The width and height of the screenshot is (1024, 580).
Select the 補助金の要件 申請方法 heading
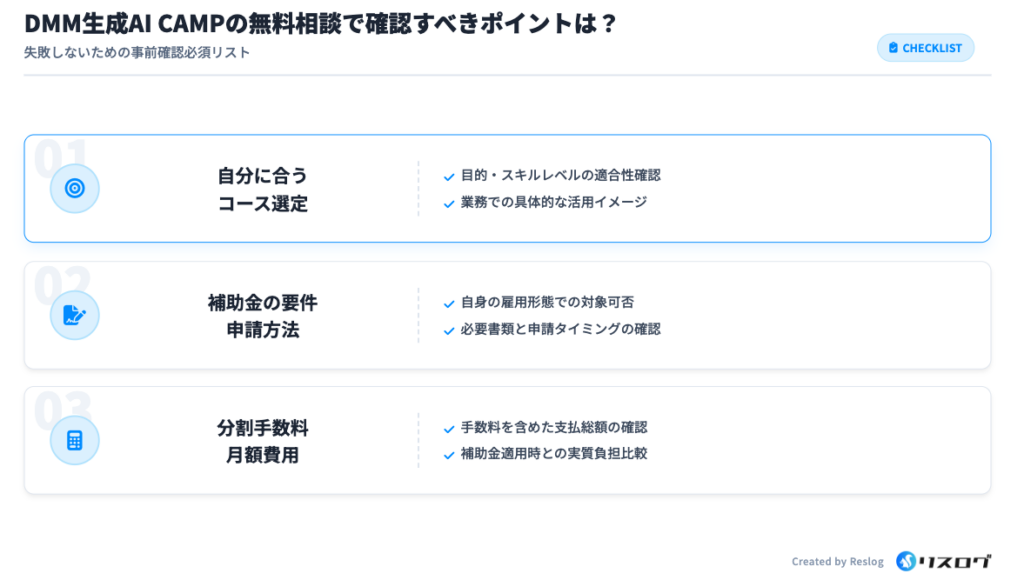coord(263,315)
